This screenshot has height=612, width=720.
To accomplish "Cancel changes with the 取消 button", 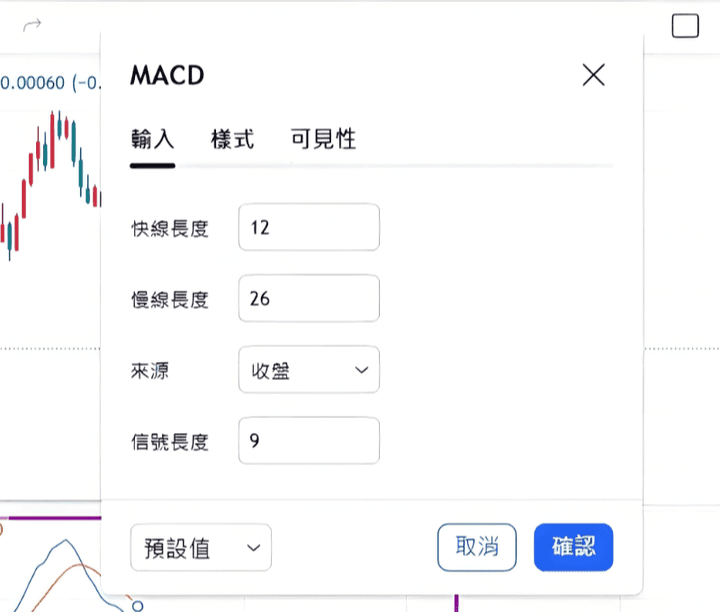I will pos(477,547).
